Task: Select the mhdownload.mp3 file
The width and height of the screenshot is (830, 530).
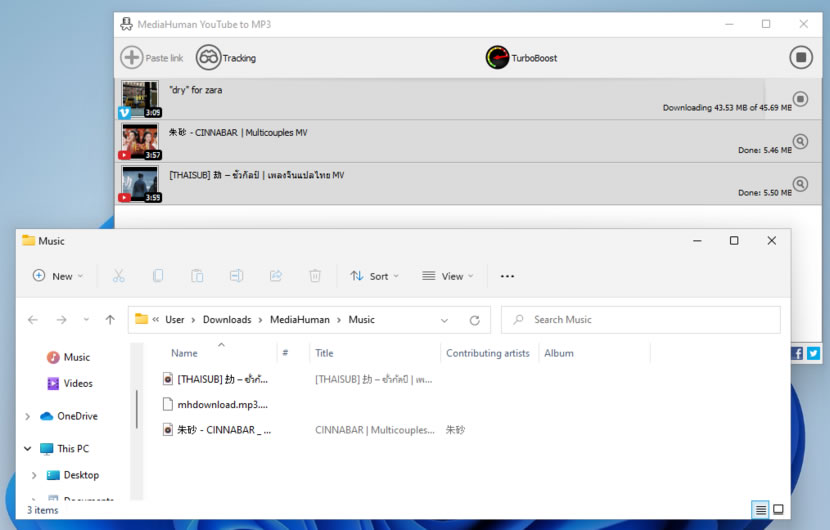Action: click(217, 405)
